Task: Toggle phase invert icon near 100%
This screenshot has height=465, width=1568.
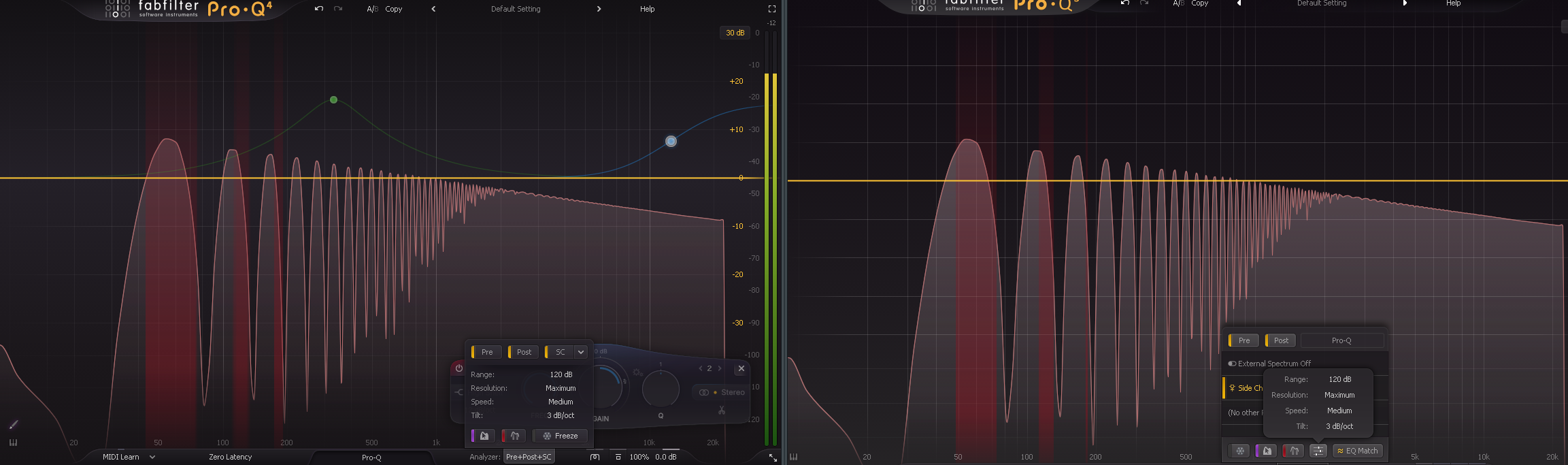Action: [x=618, y=457]
